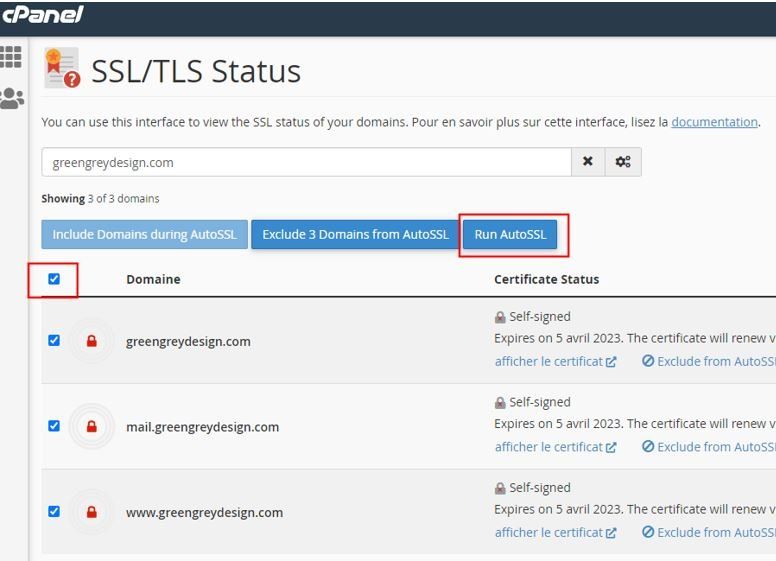776x561 pixels.
Task: Uncheck the mail.greengreydesign.com checkbox
Action: point(54,426)
